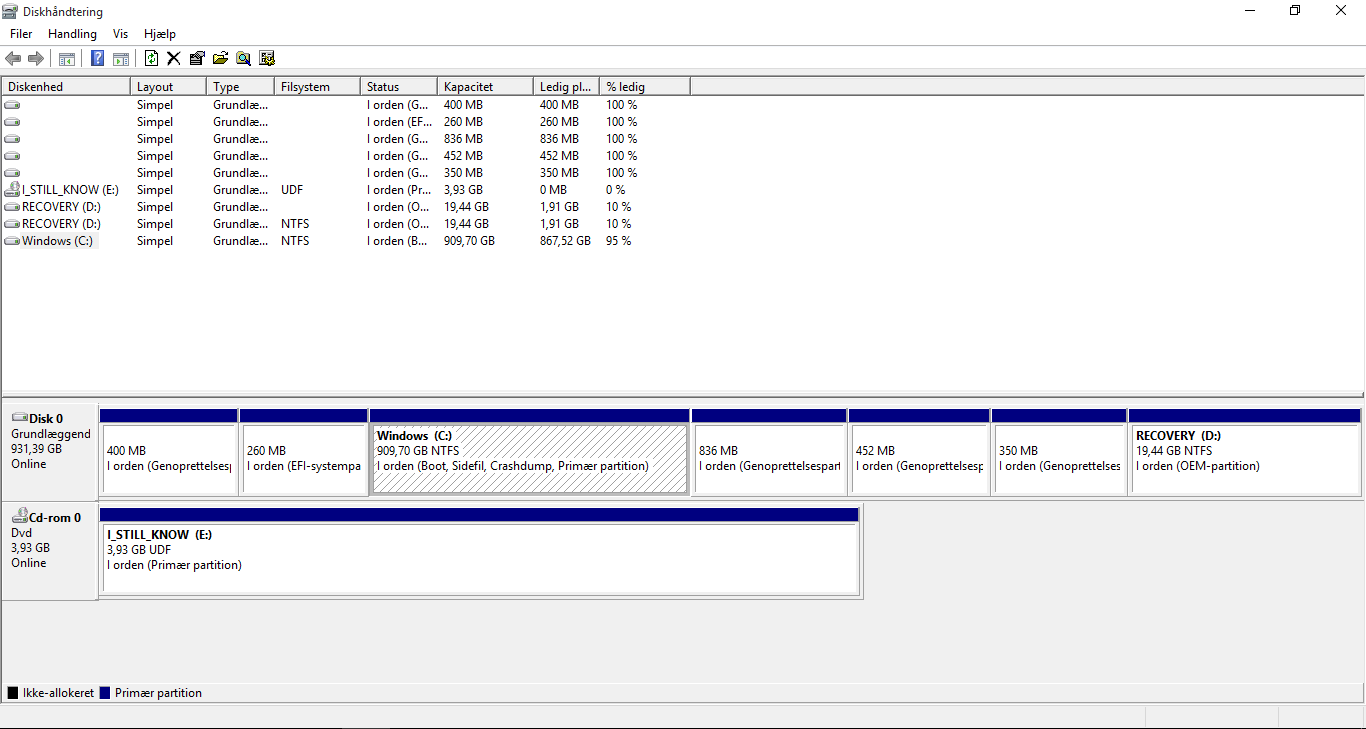Click the open folder toolbar icon

point(220,59)
